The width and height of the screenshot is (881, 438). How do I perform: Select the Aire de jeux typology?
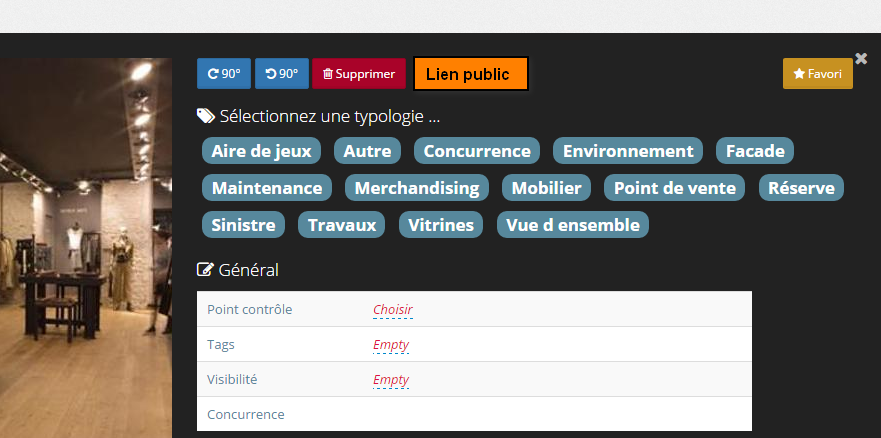click(x=261, y=151)
